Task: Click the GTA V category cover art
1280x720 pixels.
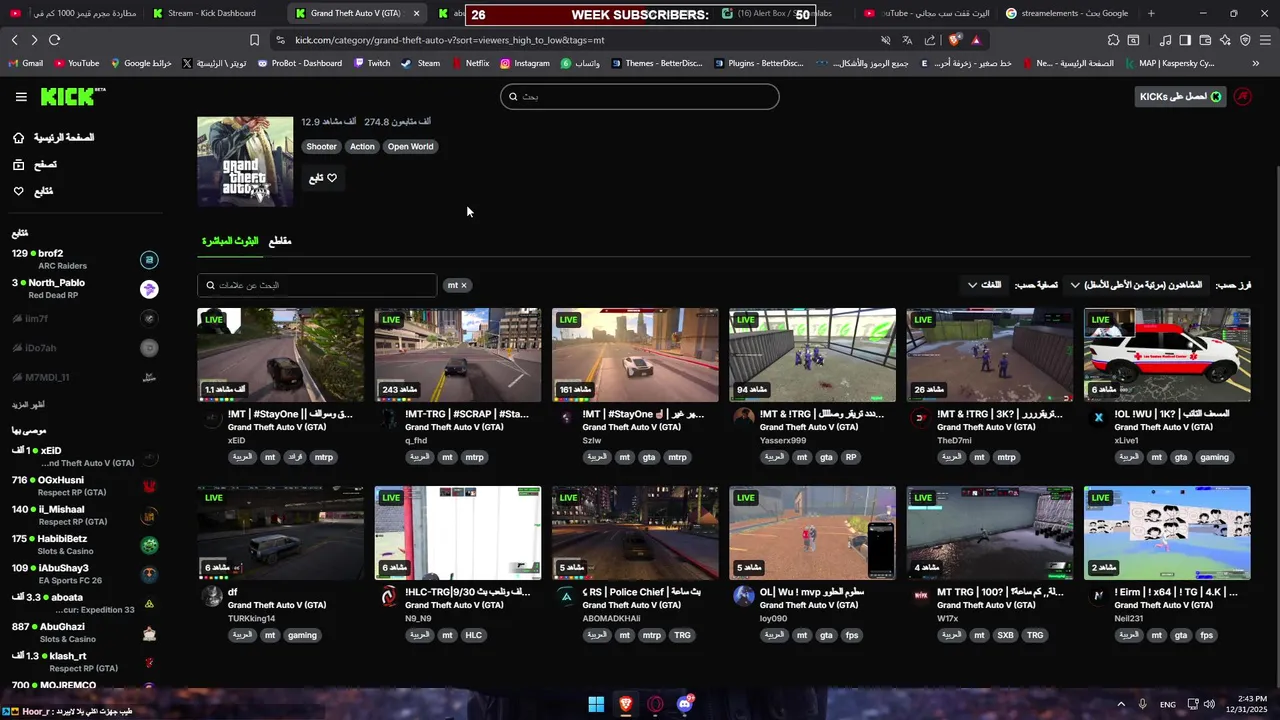Action: pos(245,162)
